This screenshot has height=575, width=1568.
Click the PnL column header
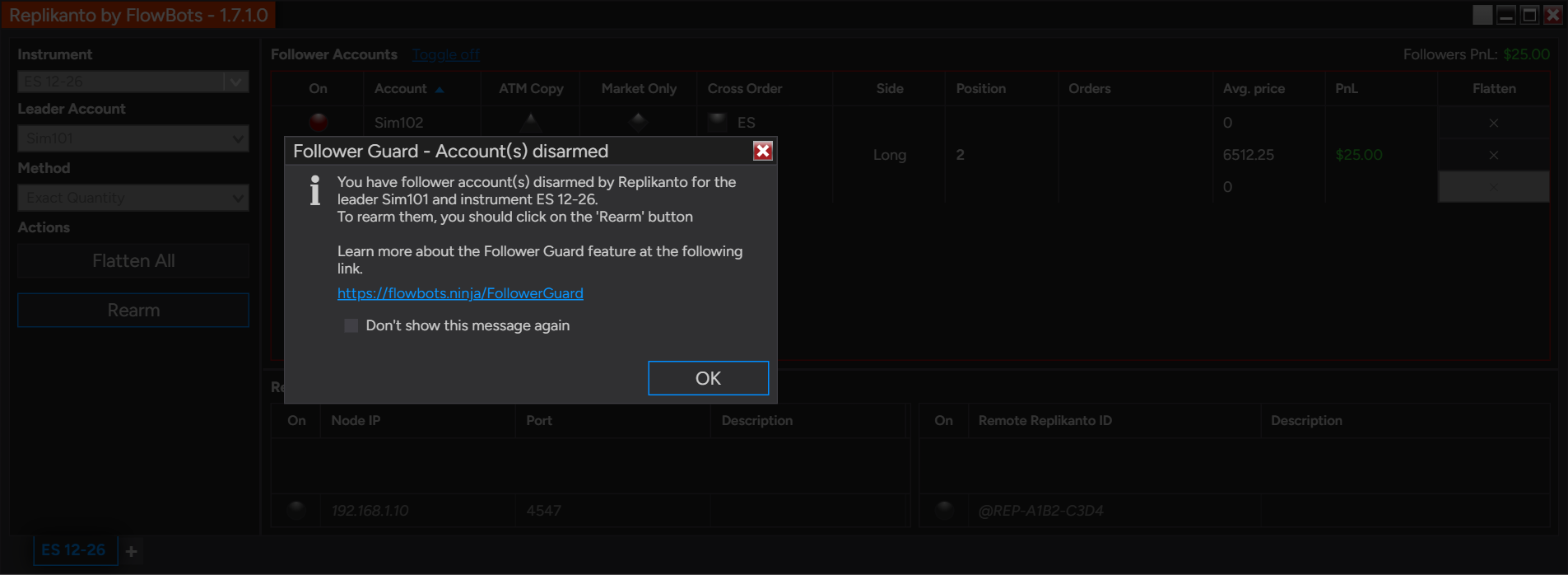click(1381, 88)
